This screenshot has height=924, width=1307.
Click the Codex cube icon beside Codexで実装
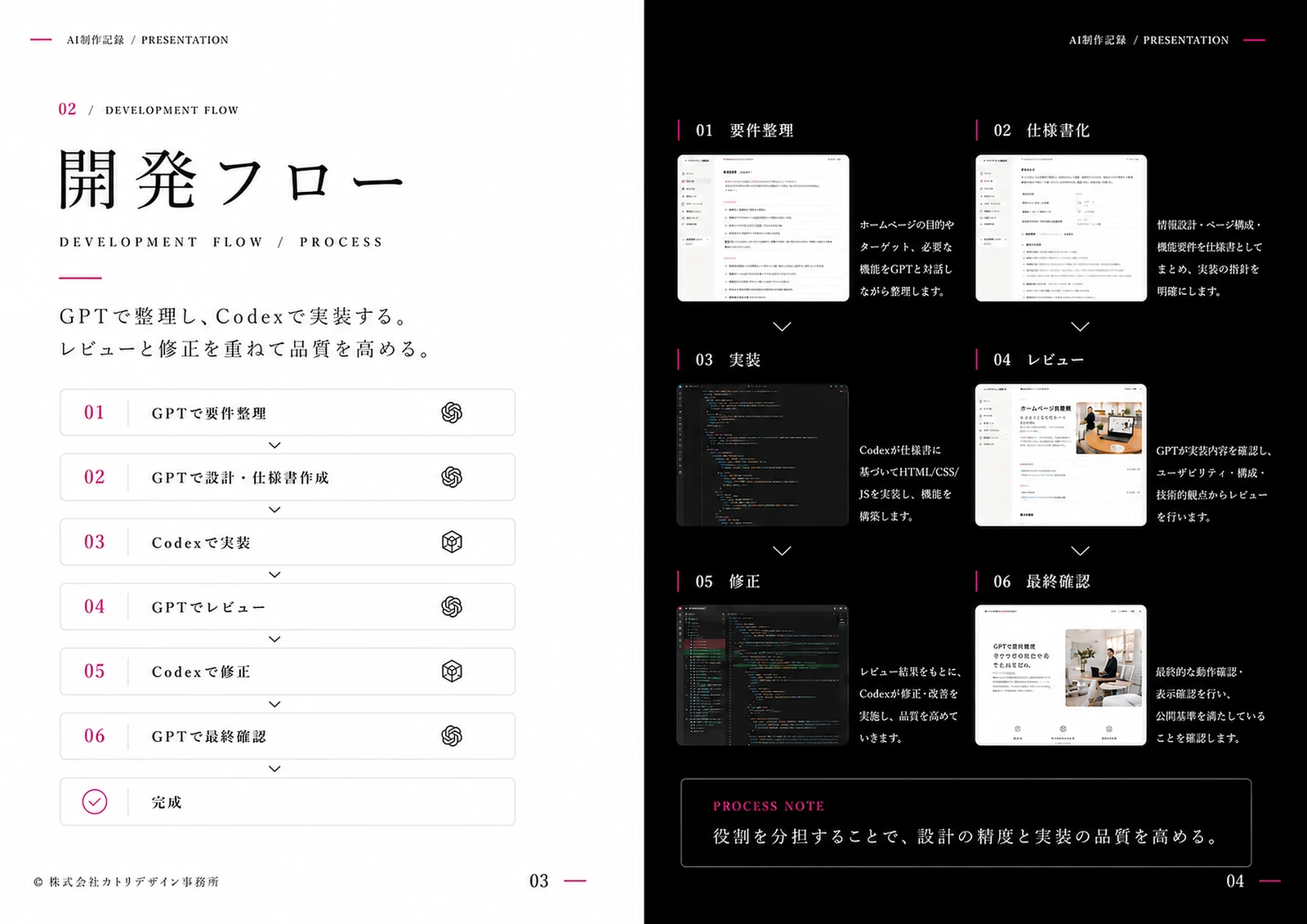click(x=452, y=542)
